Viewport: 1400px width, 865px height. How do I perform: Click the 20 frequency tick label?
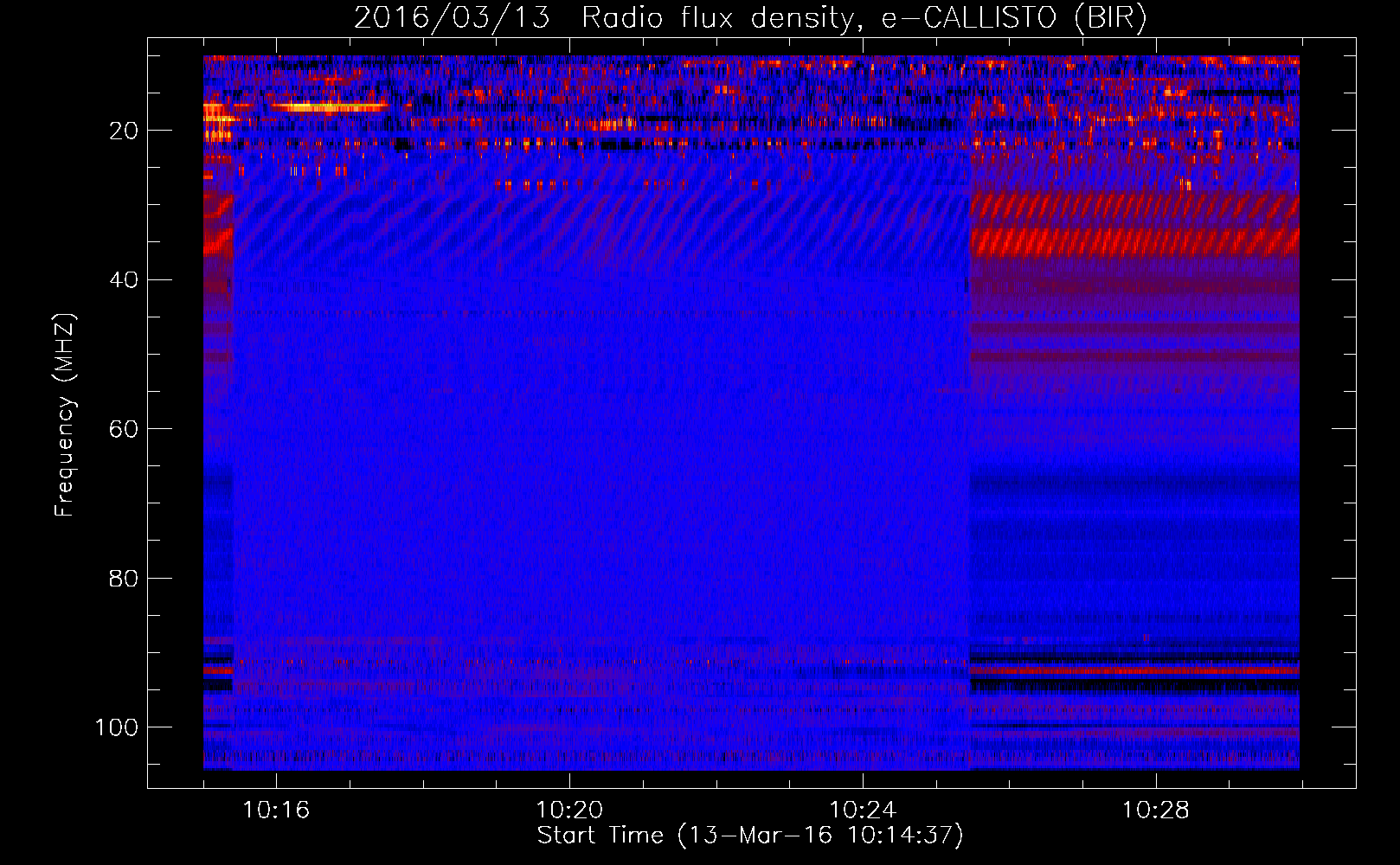click(x=124, y=131)
